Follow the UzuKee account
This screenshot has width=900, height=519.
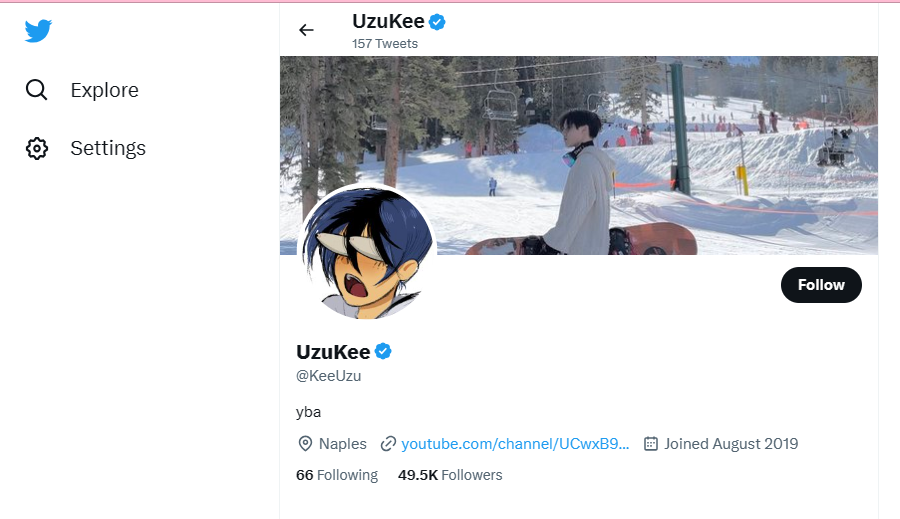click(821, 285)
